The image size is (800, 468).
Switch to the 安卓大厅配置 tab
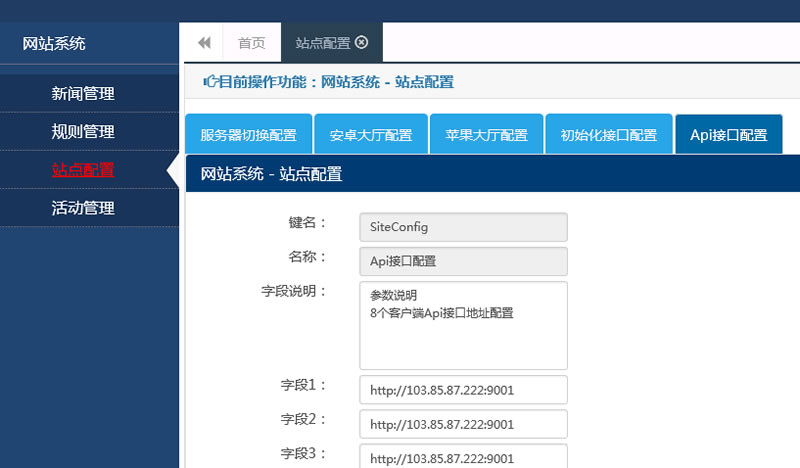point(371,135)
